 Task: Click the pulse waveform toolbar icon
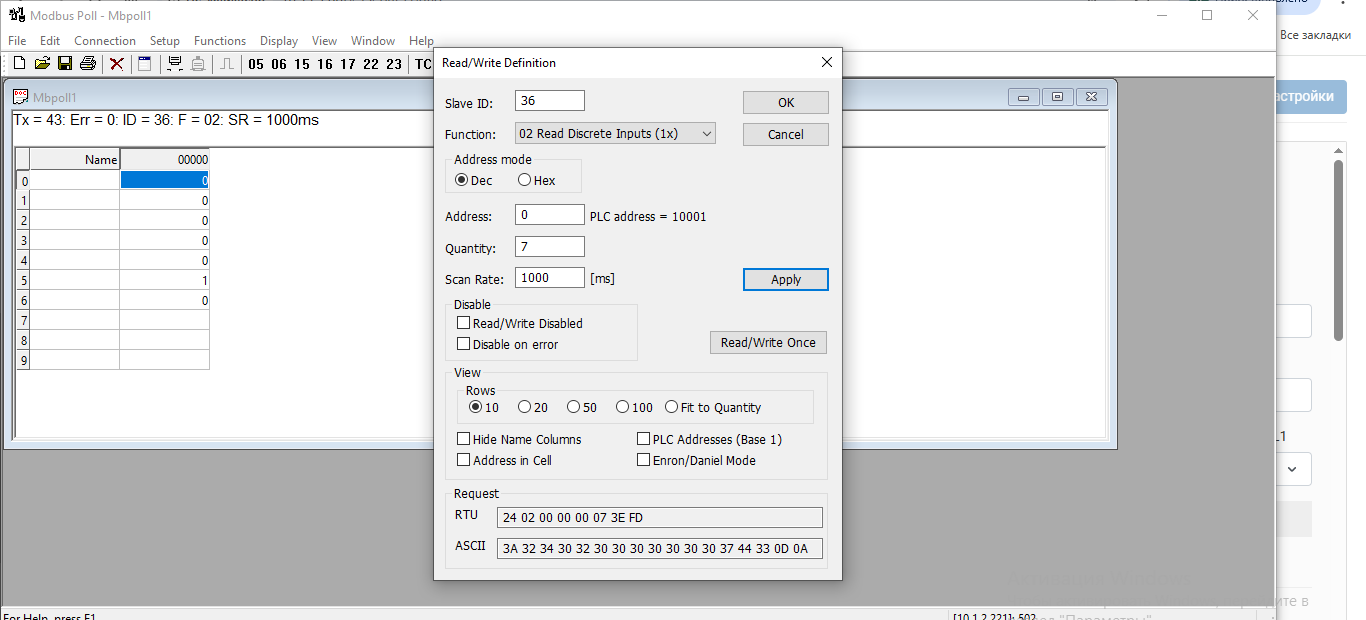(x=227, y=64)
